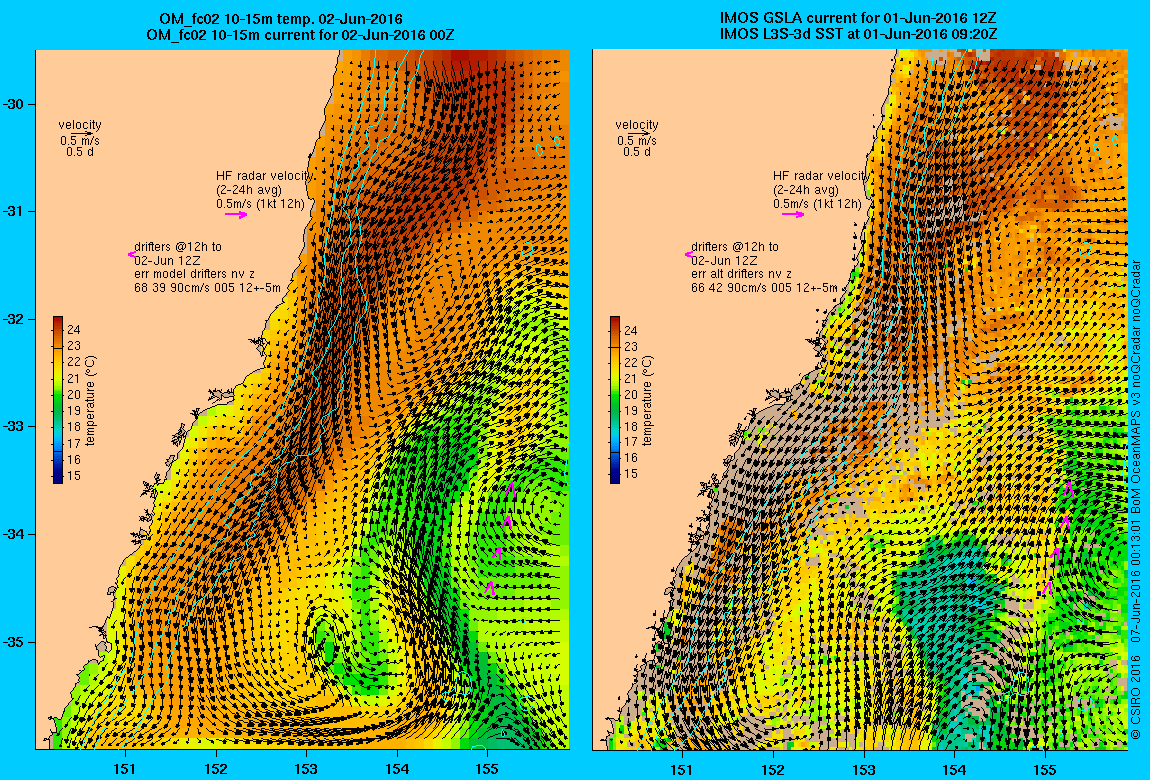This screenshot has width=1150, height=780.
Task: Click "0.5 d" under velocity in right map
Action: (637, 152)
